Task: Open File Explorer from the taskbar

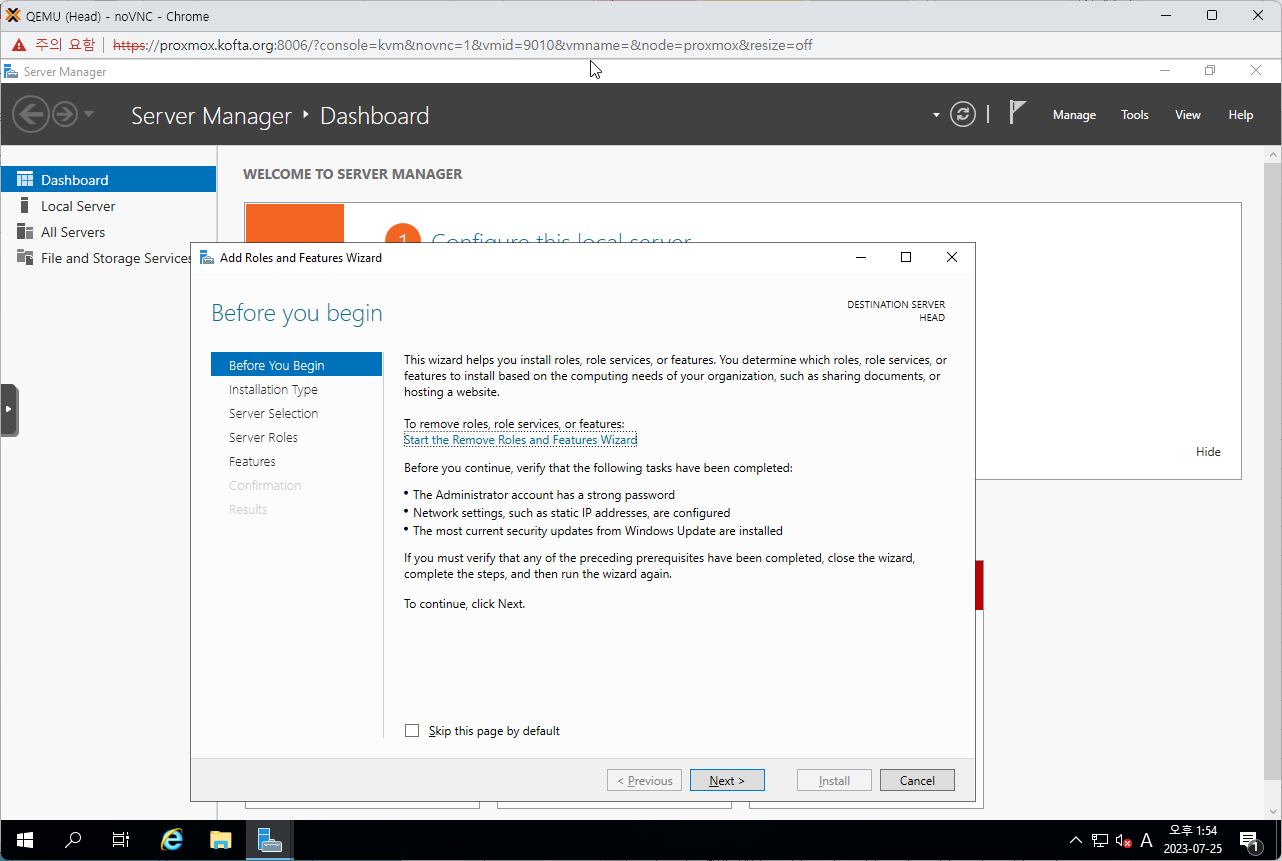Action: [221, 840]
